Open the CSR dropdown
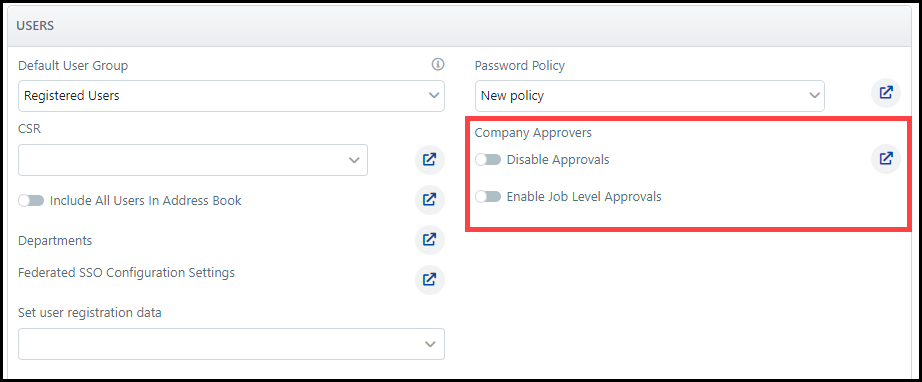This screenshot has height=382, width=922. (193, 160)
